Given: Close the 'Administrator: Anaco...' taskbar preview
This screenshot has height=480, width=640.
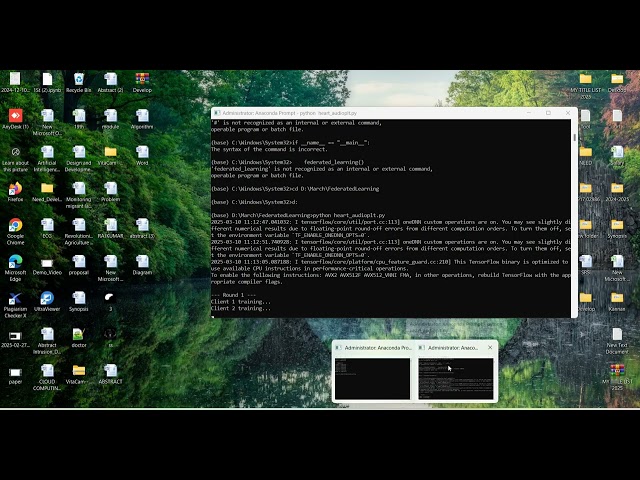Looking at the screenshot, I should (490, 347).
